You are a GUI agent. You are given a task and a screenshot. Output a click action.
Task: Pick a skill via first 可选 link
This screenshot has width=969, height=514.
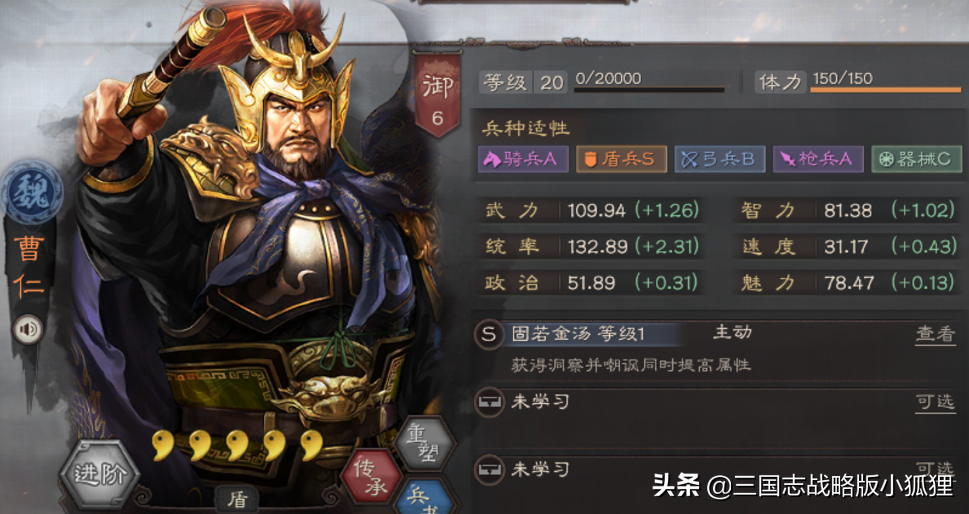[x=935, y=402]
